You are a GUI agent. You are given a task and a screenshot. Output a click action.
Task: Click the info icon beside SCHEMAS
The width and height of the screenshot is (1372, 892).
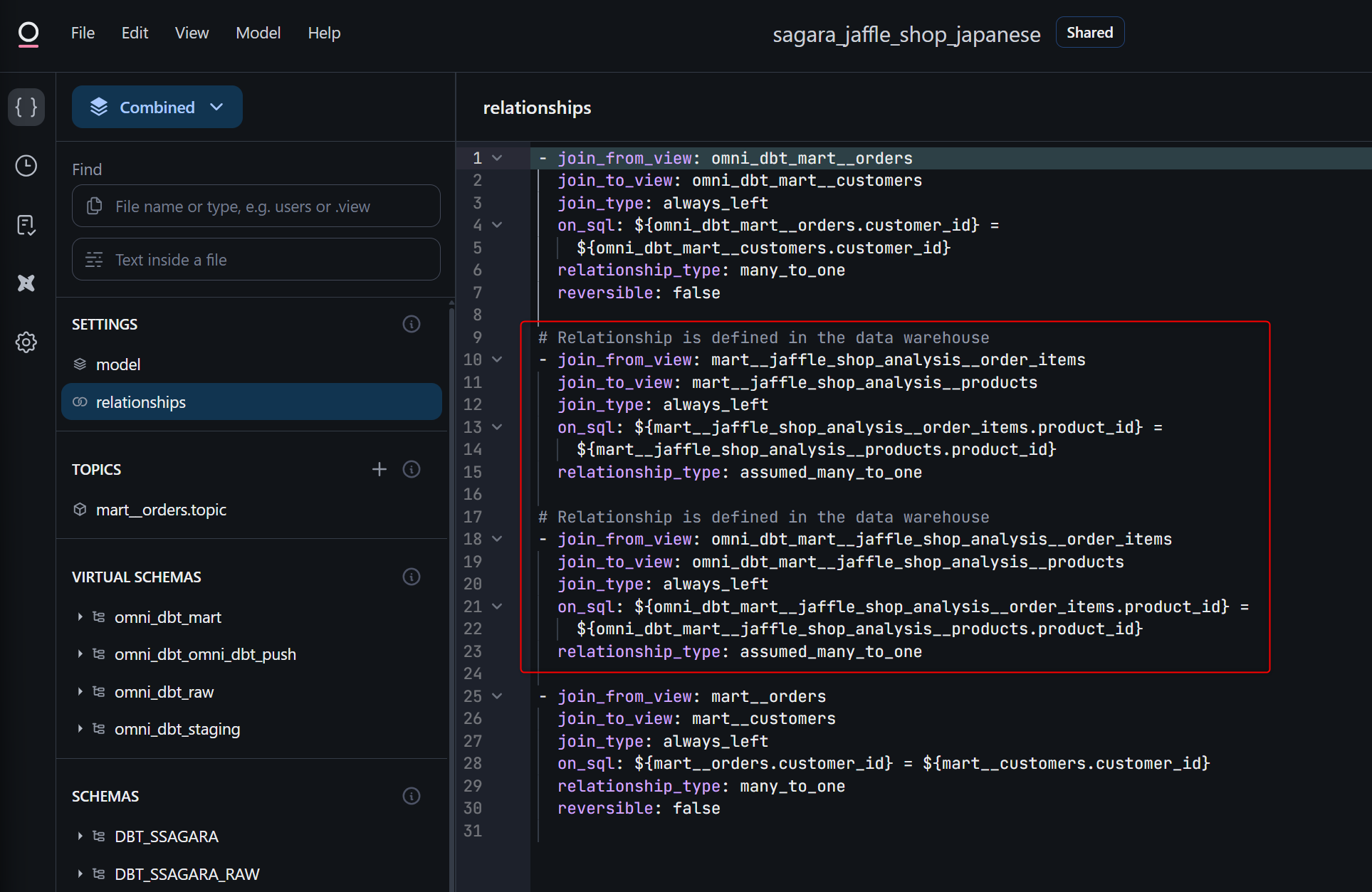pyautogui.click(x=412, y=796)
